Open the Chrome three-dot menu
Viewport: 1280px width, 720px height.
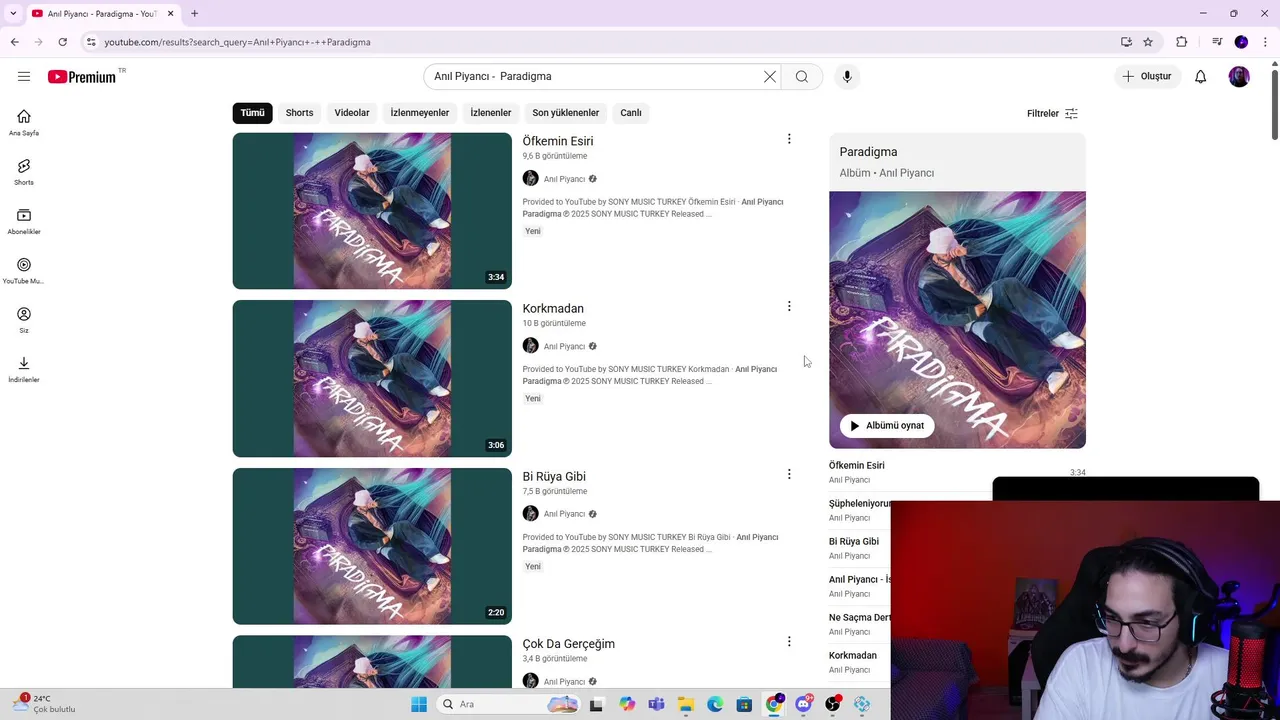1265,42
